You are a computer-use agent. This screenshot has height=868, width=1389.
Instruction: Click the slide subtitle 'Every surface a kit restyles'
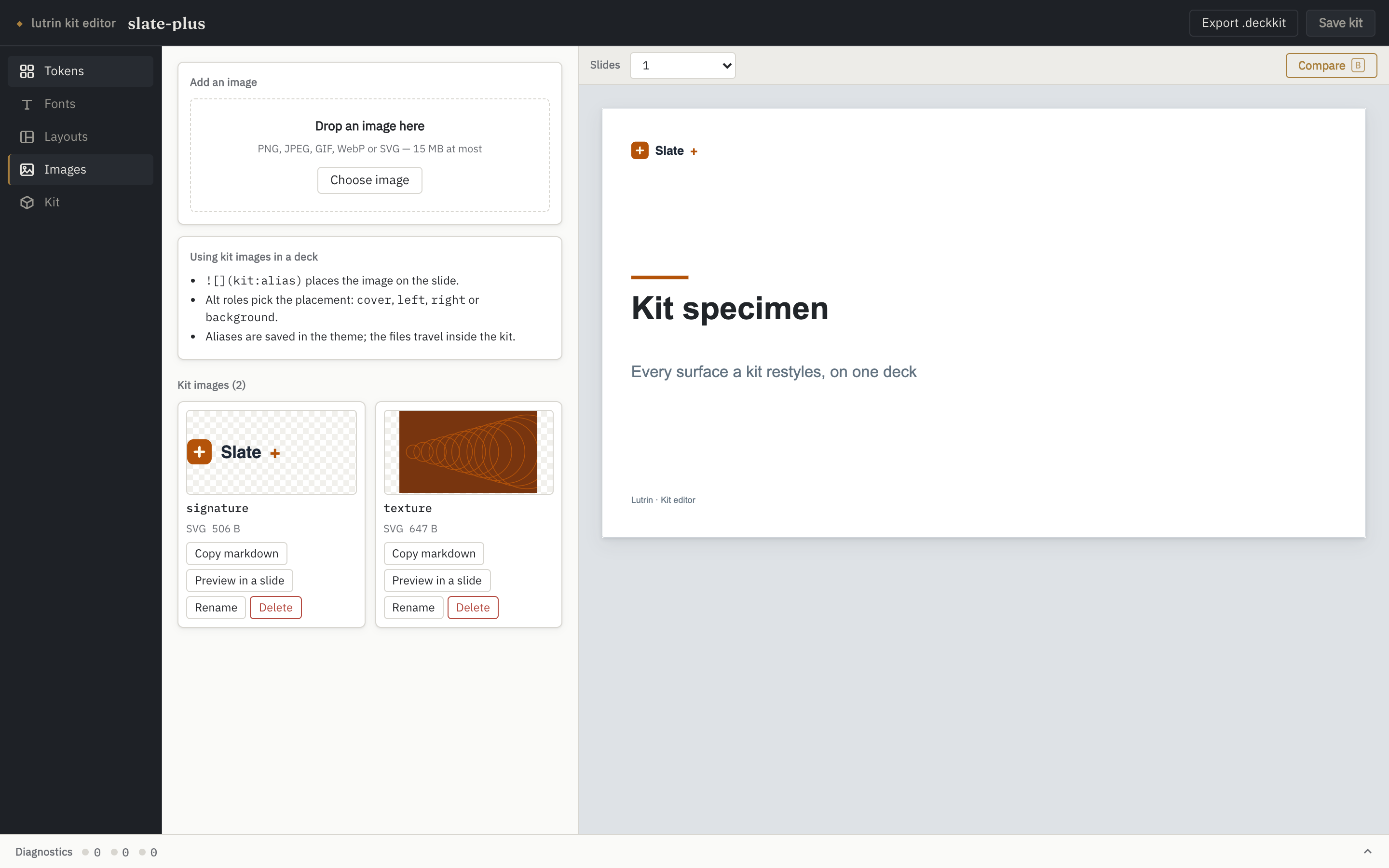click(x=774, y=372)
